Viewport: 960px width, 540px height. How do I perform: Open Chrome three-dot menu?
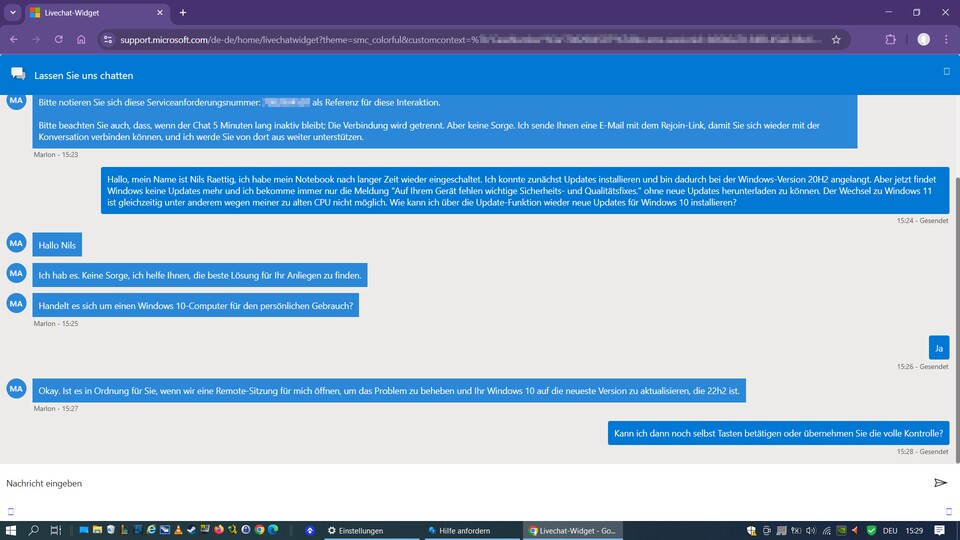(x=946, y=39)
